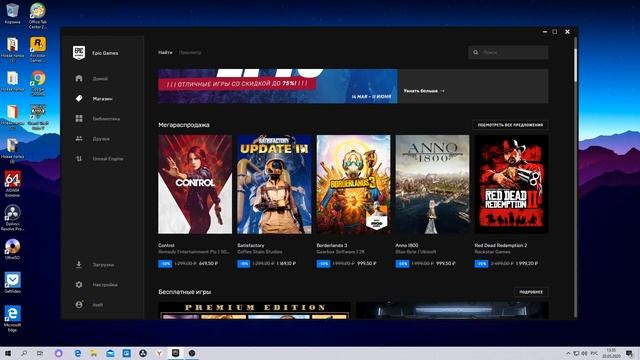Click the Подробнее button for free games
Image resolution: width=640 pixels, height=360 pixels.
(531, 292)
